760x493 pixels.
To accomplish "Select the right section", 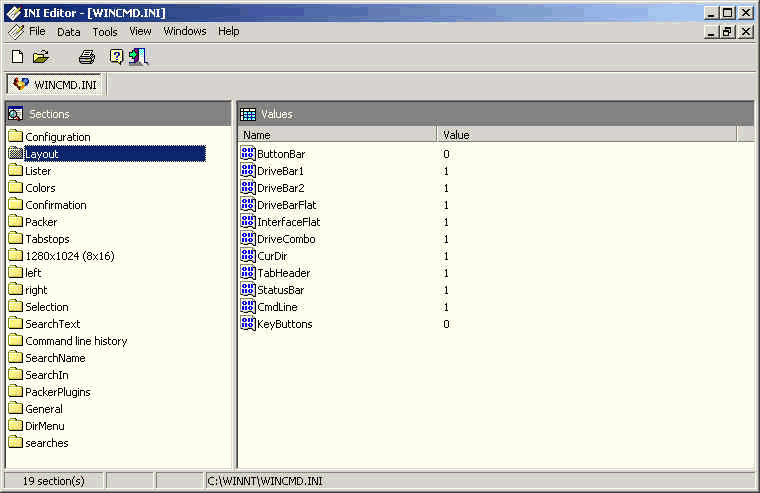I will pyautogui.click(x=36, y=290).
